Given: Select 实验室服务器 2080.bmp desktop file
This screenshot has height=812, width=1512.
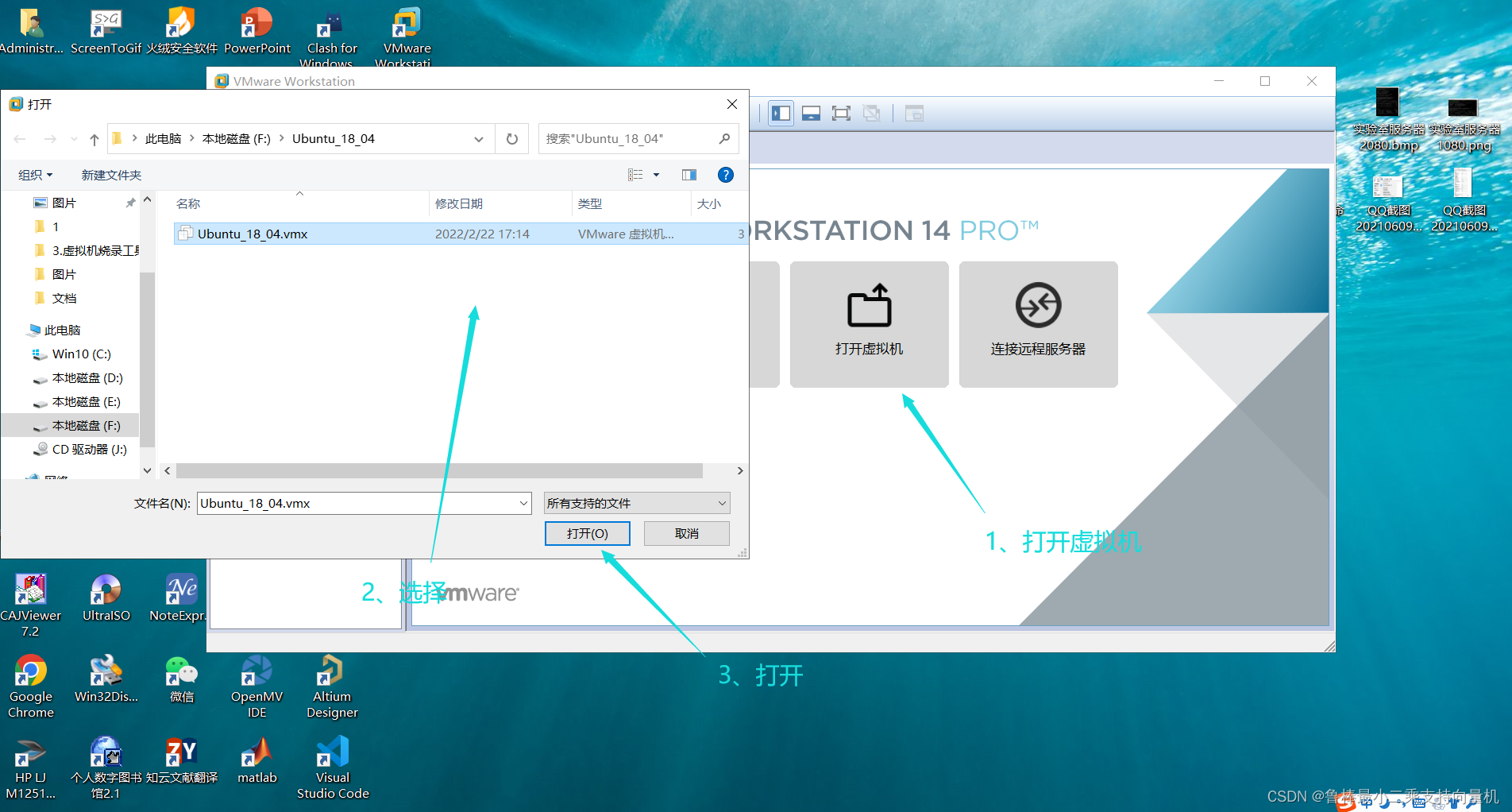Looking at the screenshot, I should (x=1388, y=119).
